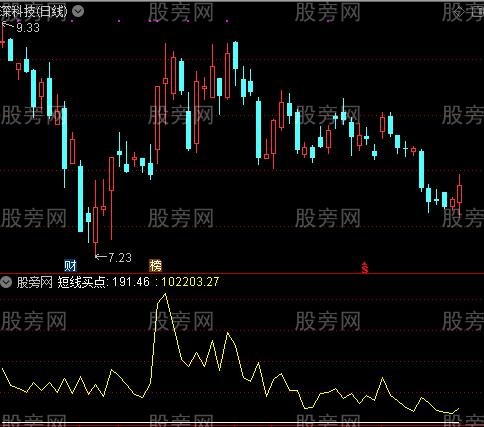Click the highest peak of the yellow indicator line
484x427 pixels.
click(x=165, y=294)
